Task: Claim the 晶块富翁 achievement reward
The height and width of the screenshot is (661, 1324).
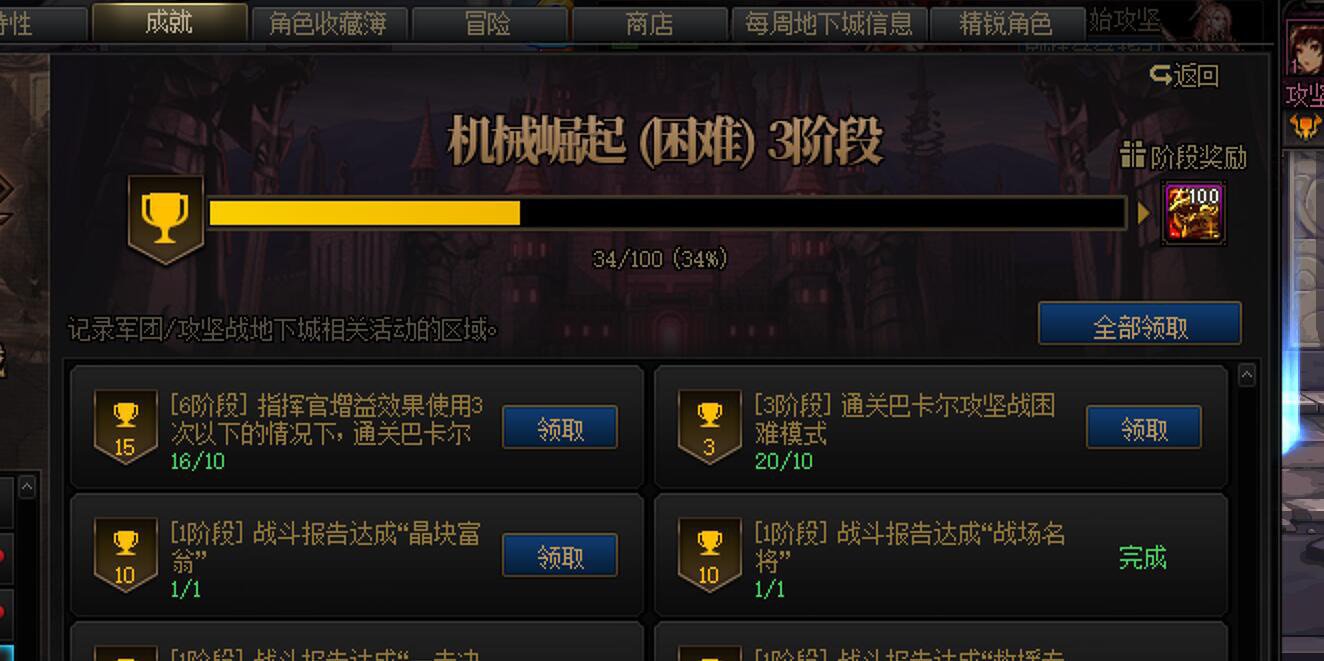Action: pyautogui.click(x=560, y=555)
